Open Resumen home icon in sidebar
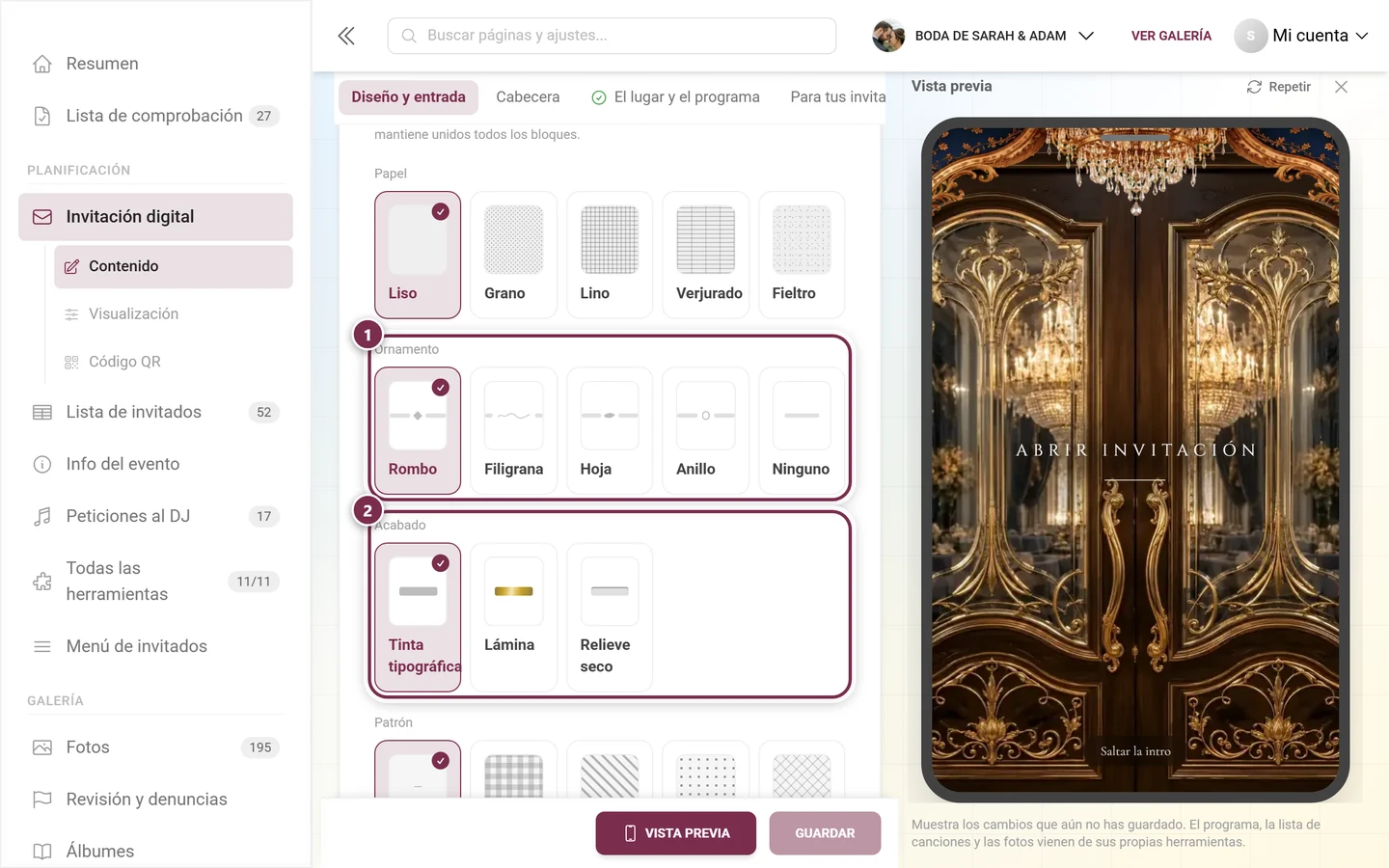 click(42, 64)
